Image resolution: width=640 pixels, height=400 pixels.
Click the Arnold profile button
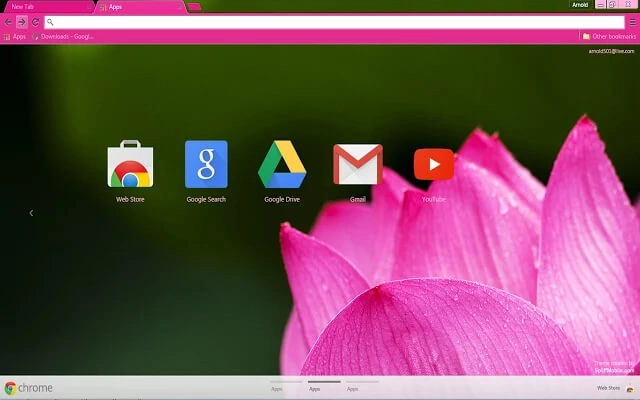[580, 5]
